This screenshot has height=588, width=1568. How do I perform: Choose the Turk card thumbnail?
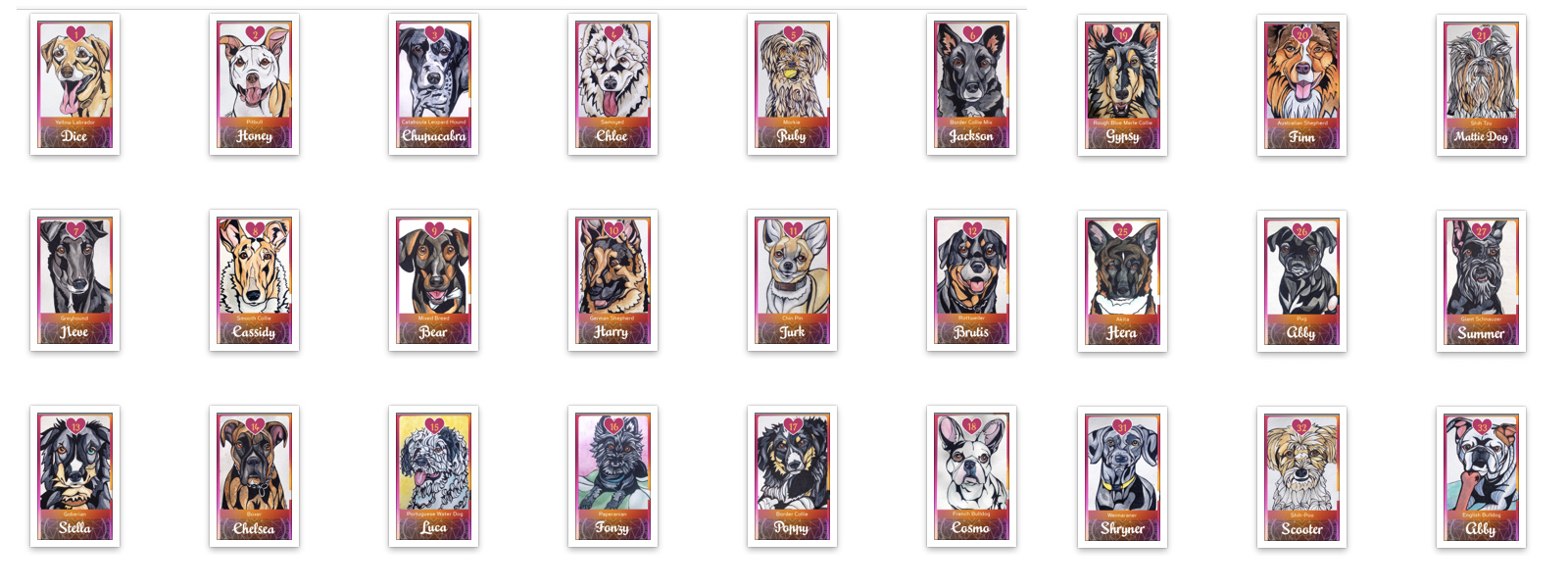(792, 280)
